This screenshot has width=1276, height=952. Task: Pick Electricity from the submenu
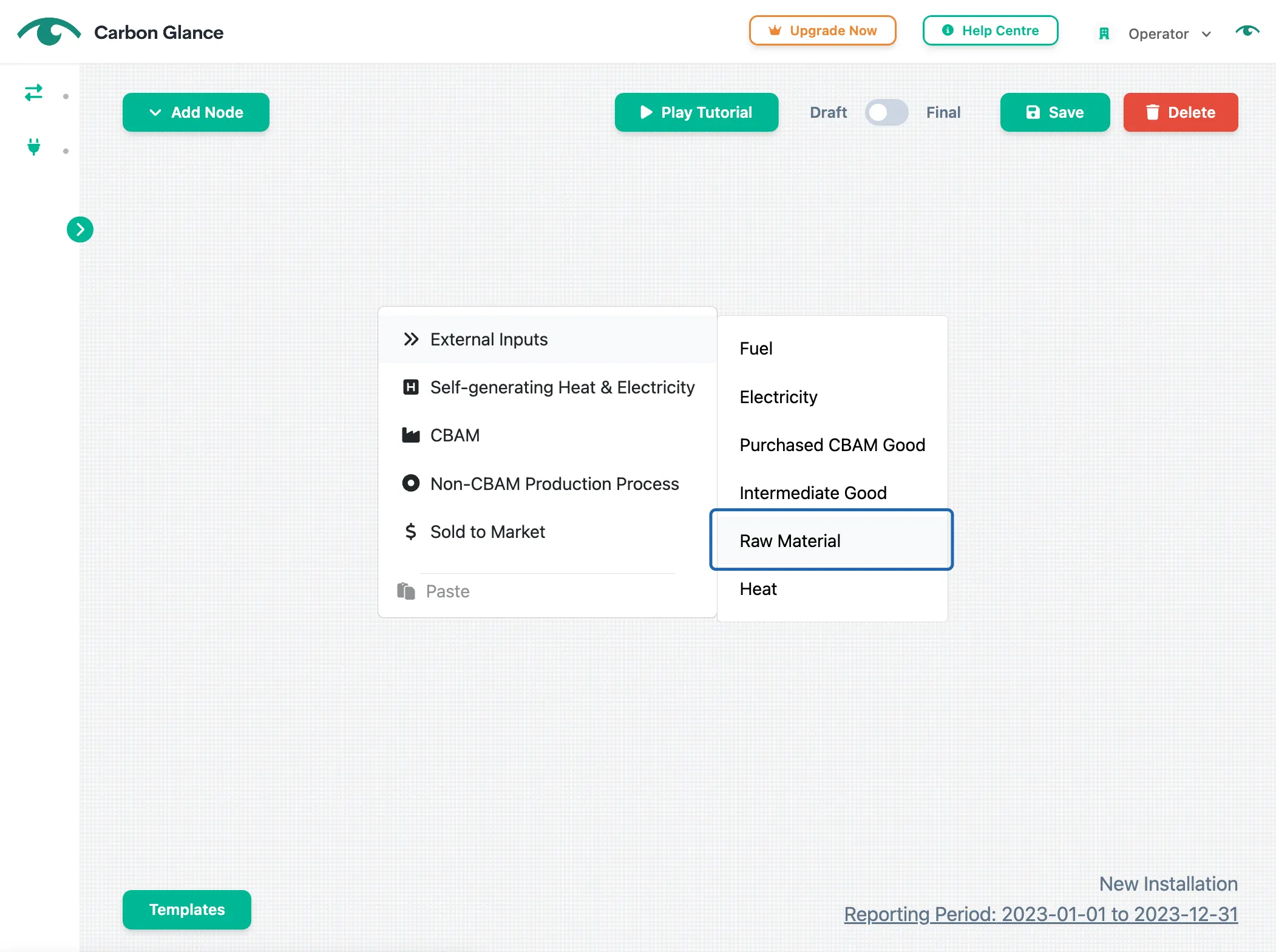tap(832, 397)
